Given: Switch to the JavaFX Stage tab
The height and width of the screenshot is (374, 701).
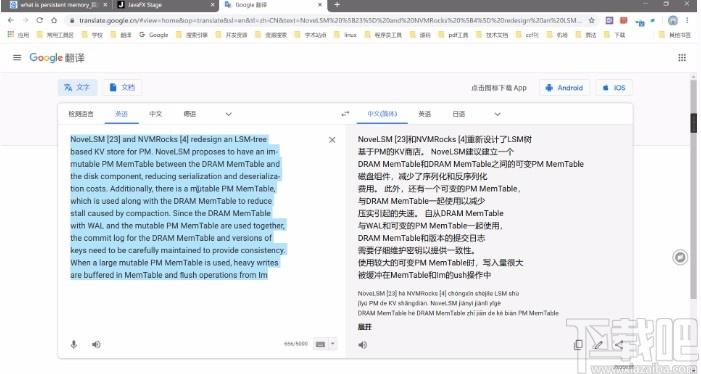Looking at the screenshot, I should [x=165, y=5].
